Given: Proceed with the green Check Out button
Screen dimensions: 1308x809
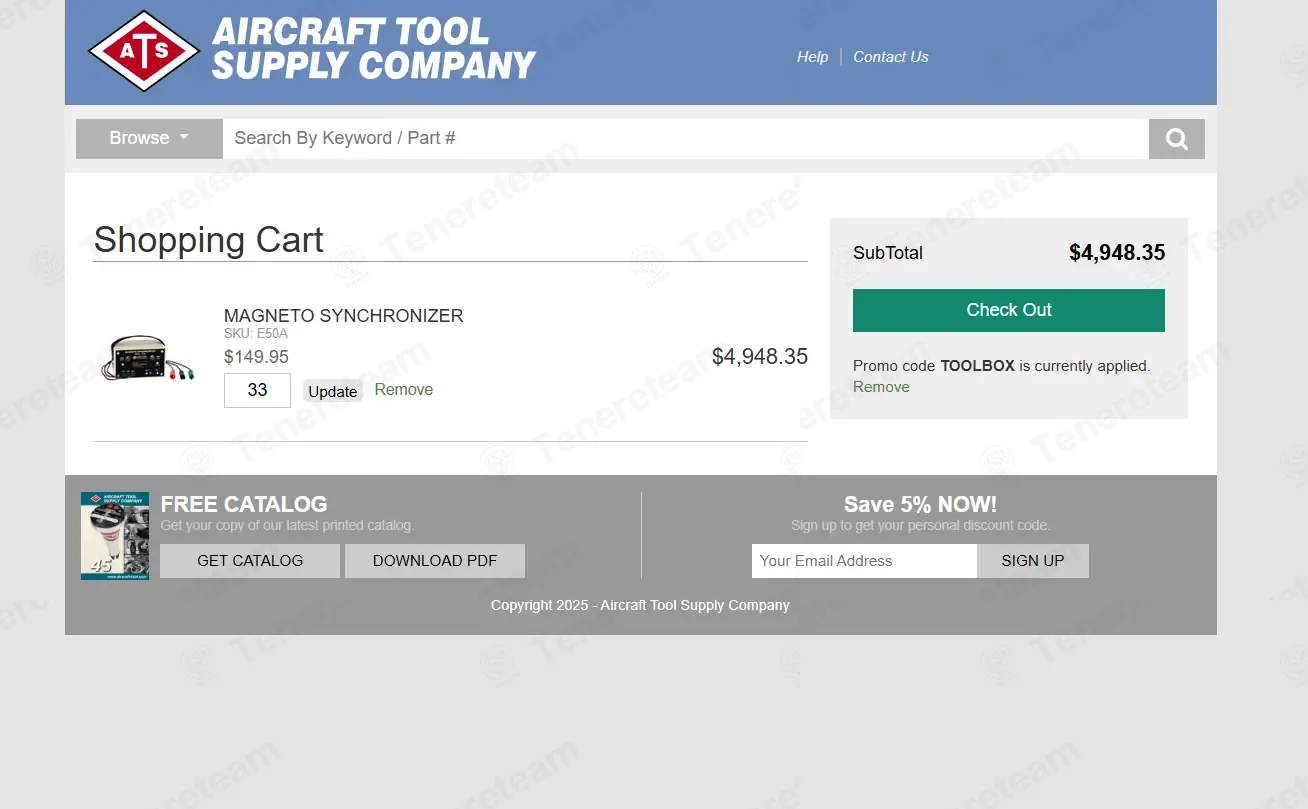Looking at the screenshot, I should point(1008,310).
